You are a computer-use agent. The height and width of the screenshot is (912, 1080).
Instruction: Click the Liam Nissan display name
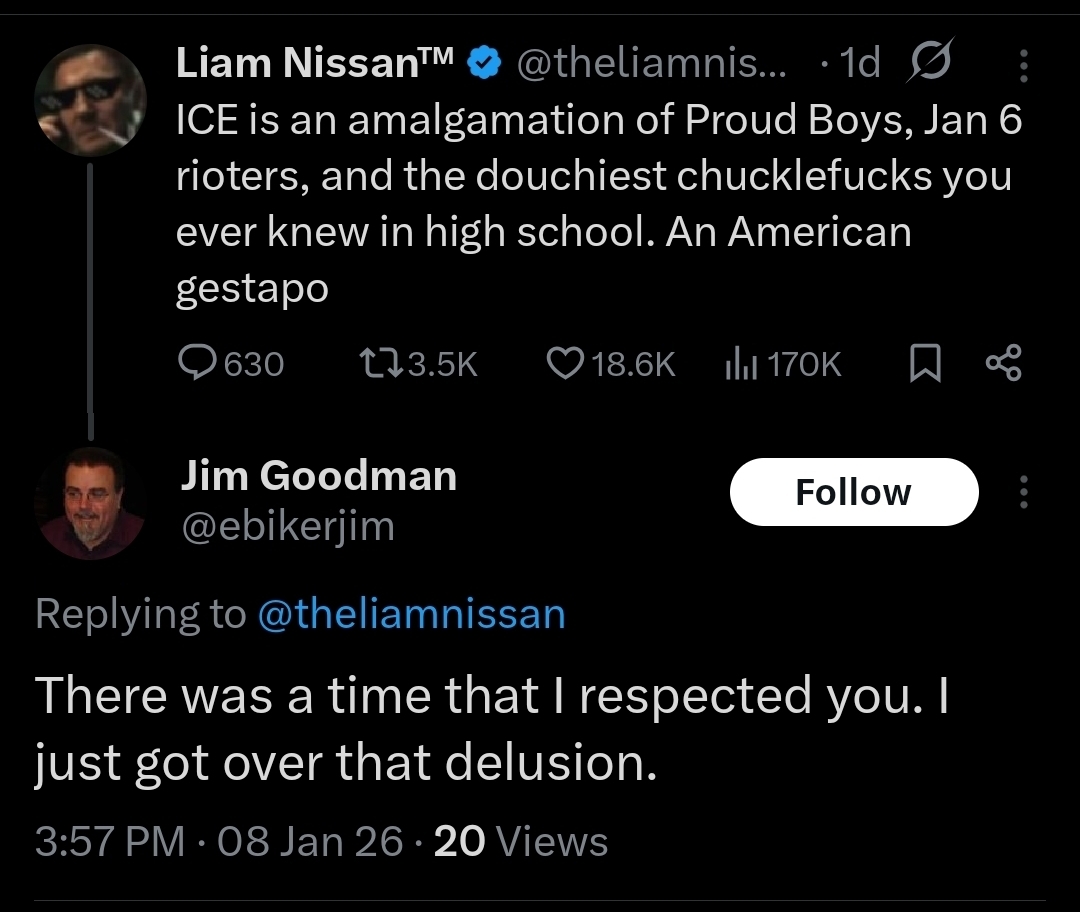315,65
